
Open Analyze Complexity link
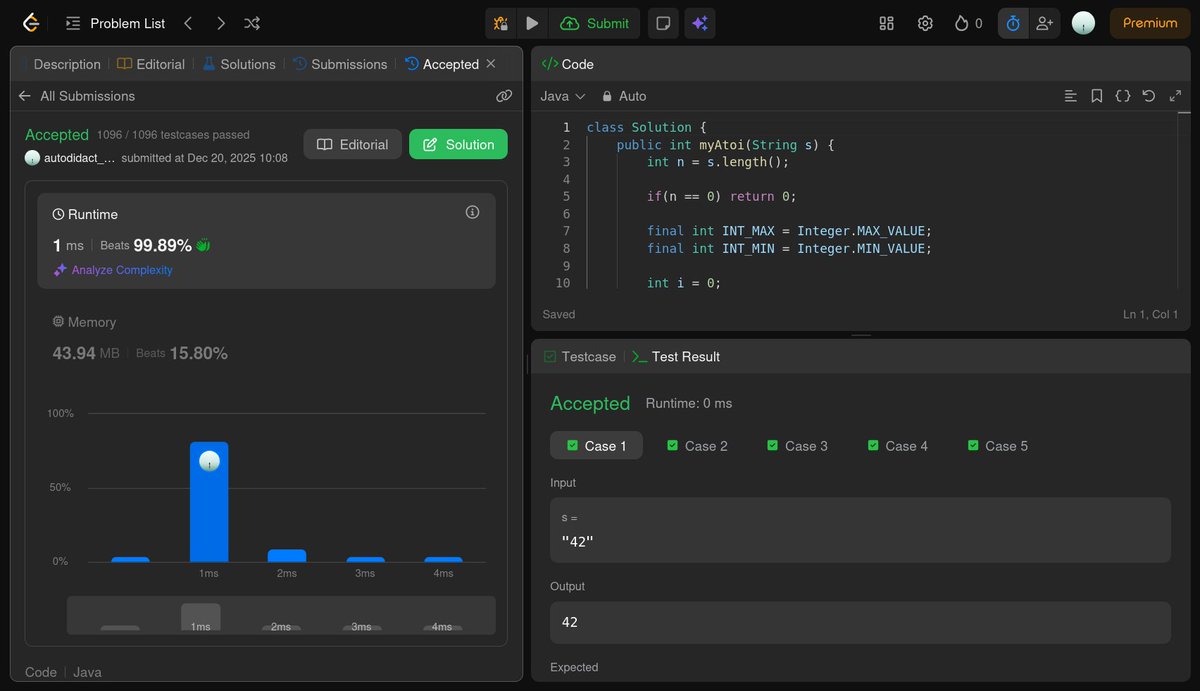pos(112,270)
